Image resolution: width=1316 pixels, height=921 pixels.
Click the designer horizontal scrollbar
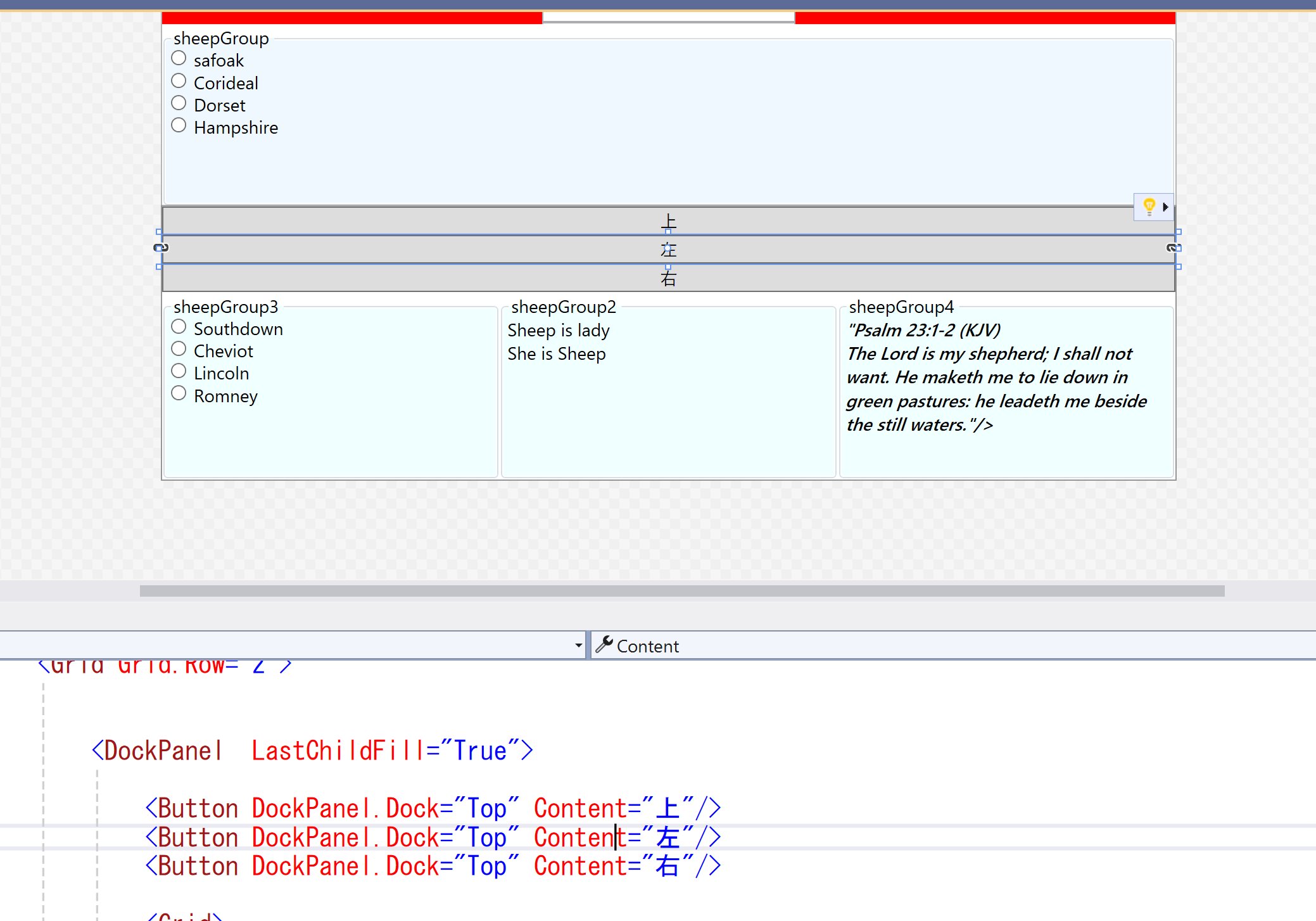[681, 591]
